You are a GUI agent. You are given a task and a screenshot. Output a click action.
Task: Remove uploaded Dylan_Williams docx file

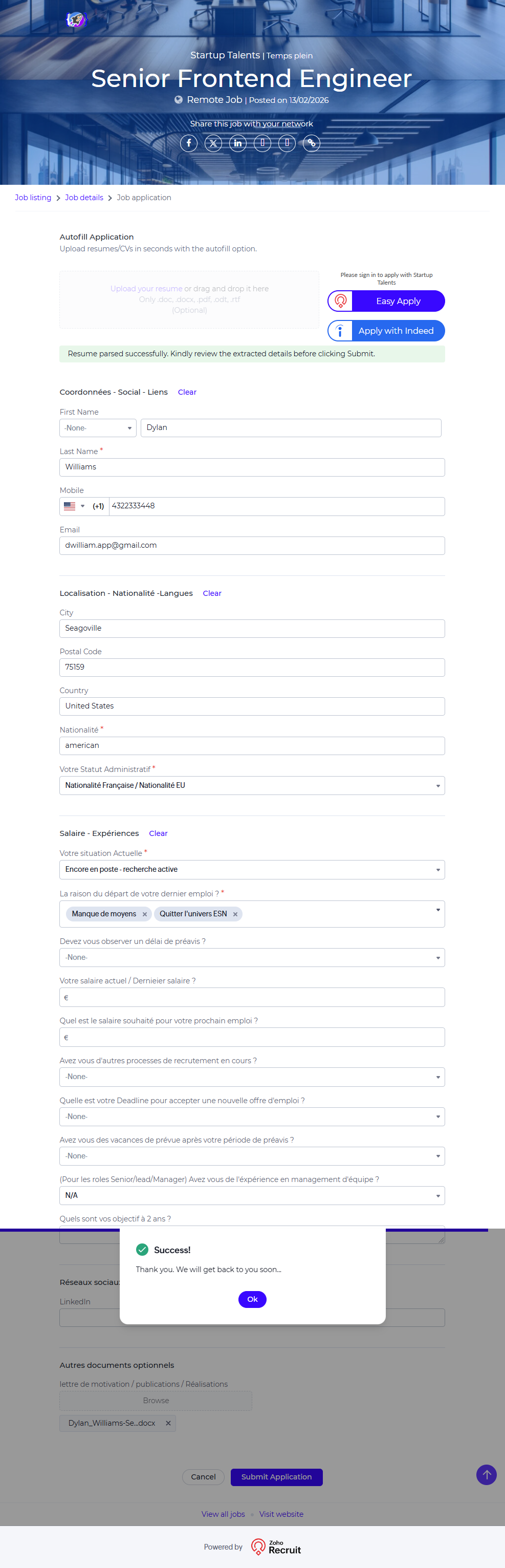click(x=168, y=1423)
